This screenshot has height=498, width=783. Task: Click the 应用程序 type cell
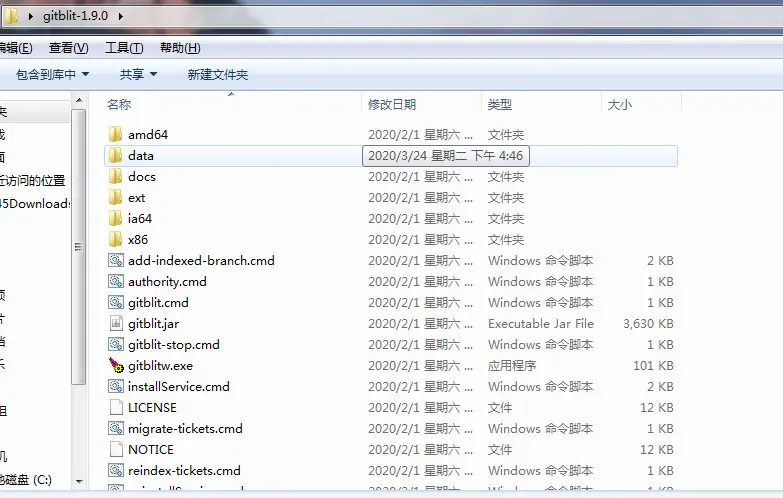coord(512,366)
